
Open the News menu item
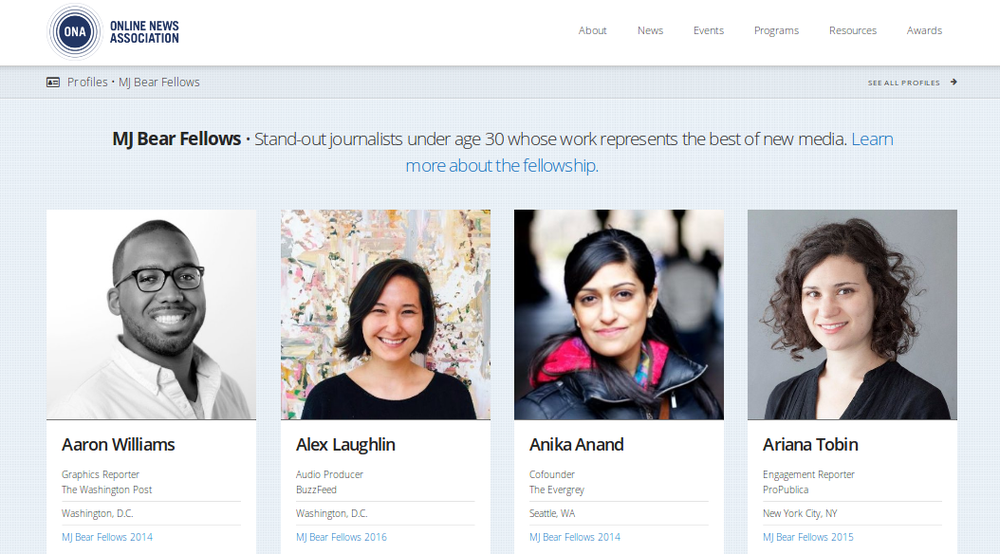coord(650,31)
